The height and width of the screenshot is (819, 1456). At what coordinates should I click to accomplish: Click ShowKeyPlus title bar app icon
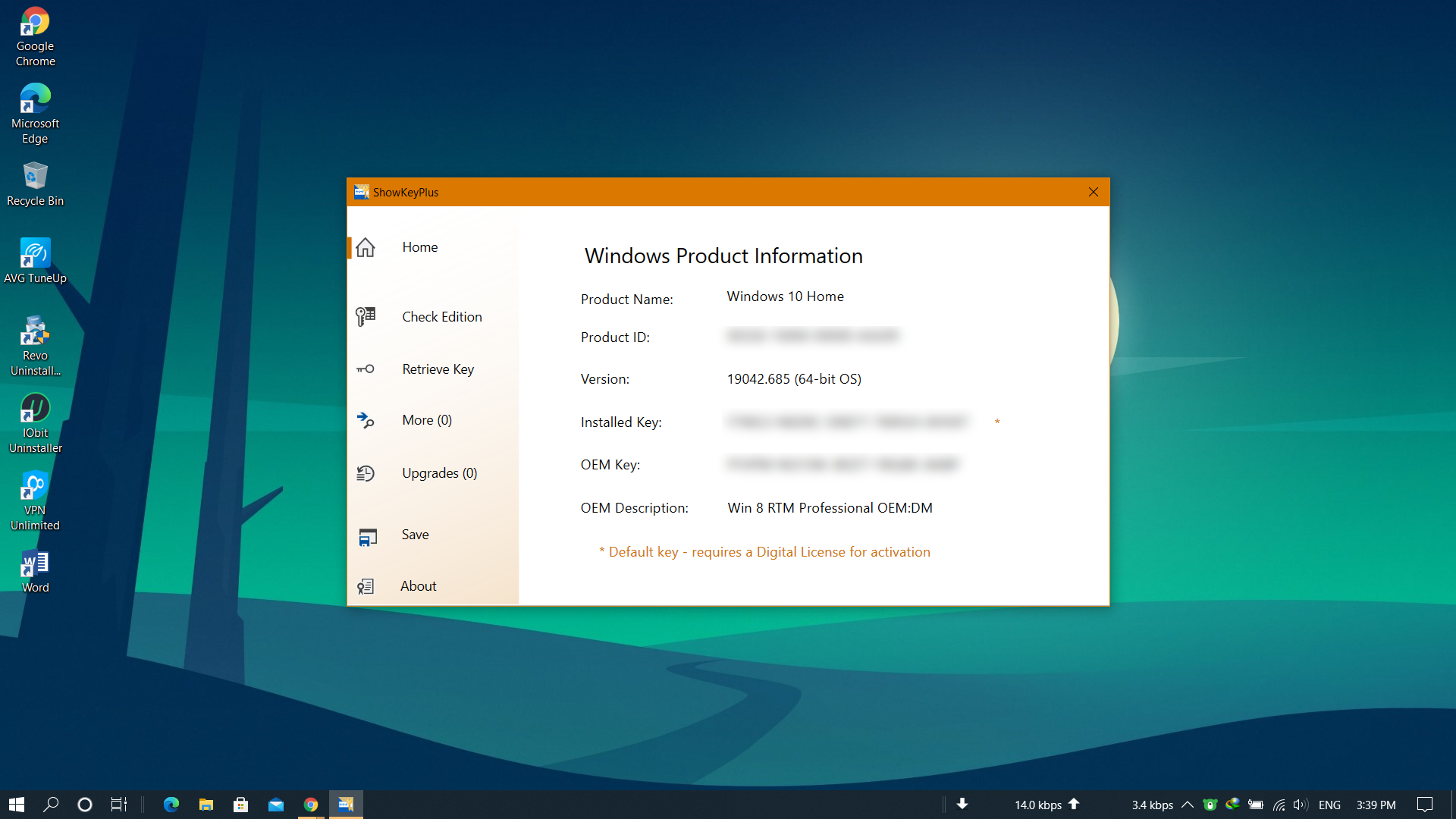tap(362, 192)
